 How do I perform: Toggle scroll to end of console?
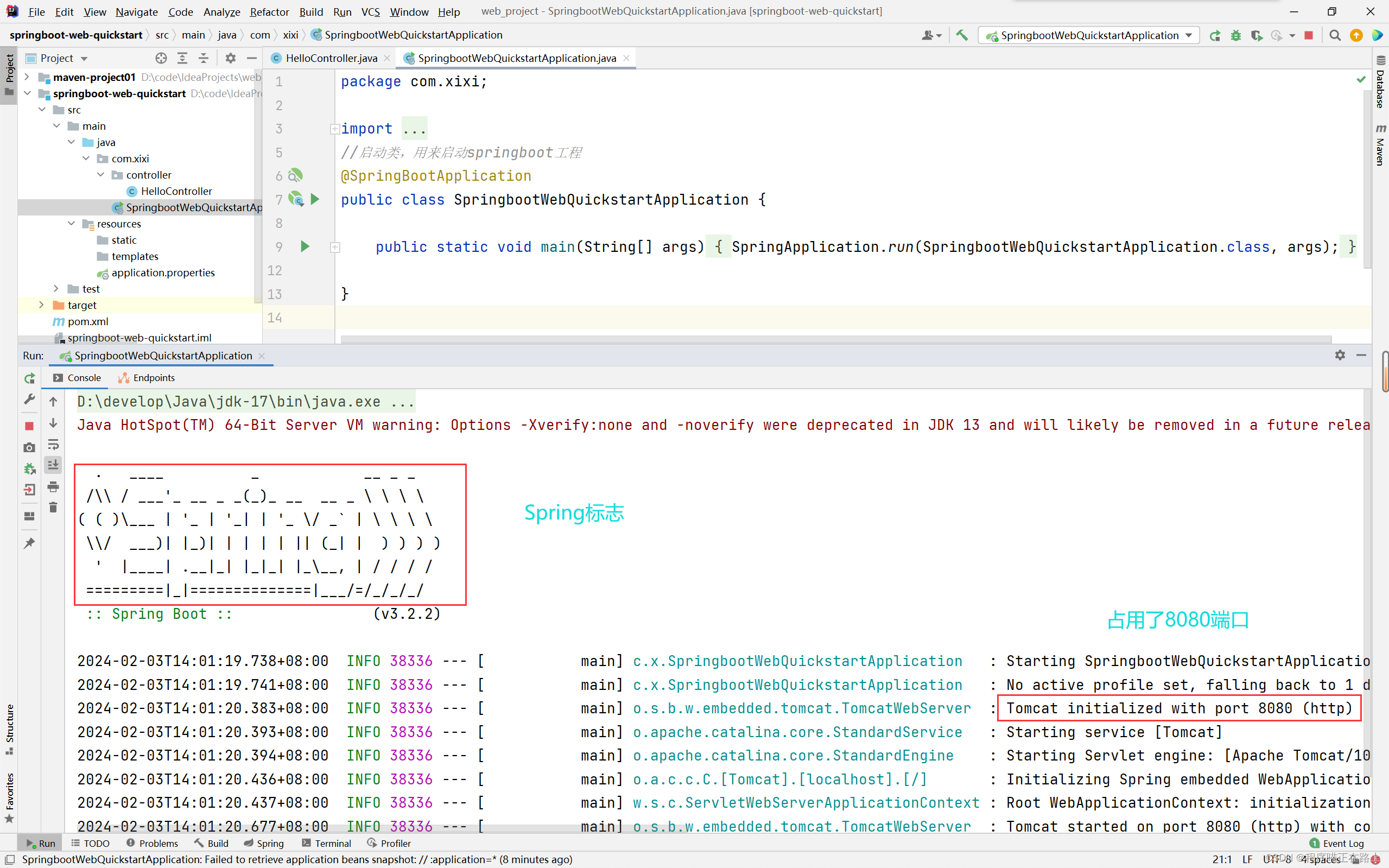(x=53, y=465)
